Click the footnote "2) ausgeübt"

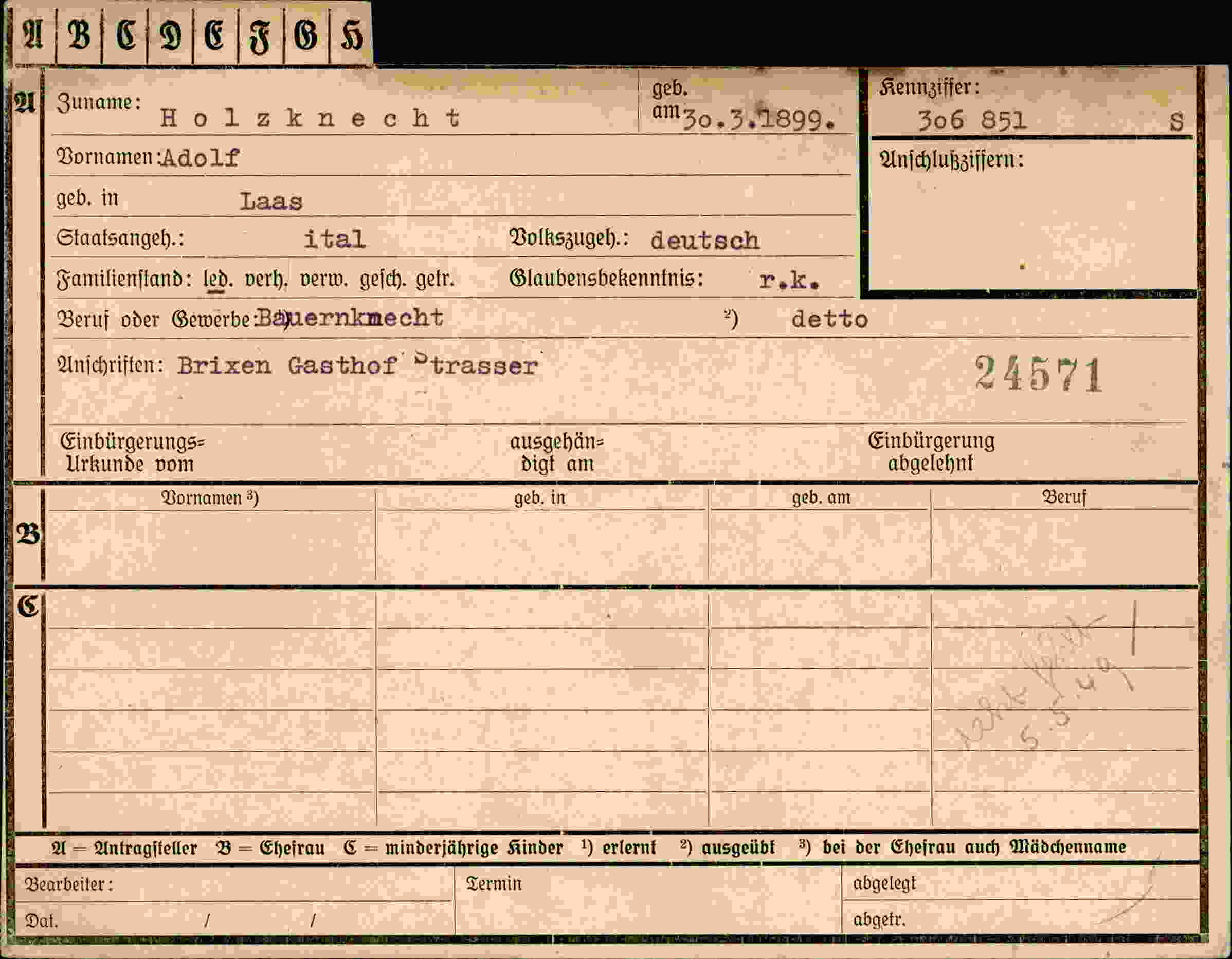(x=727, y=847)
